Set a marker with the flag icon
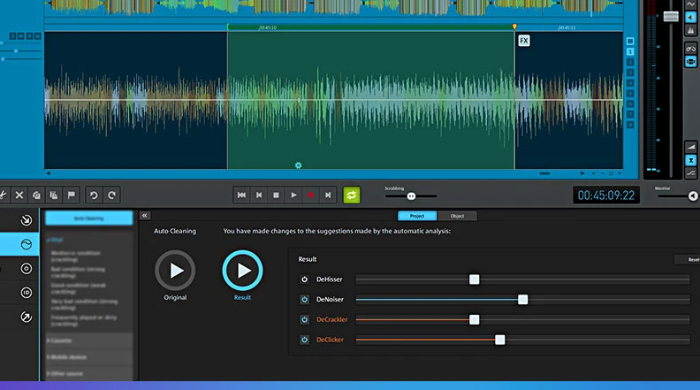The width and height of the screenshot is (700, 390). tap(71, 195)
